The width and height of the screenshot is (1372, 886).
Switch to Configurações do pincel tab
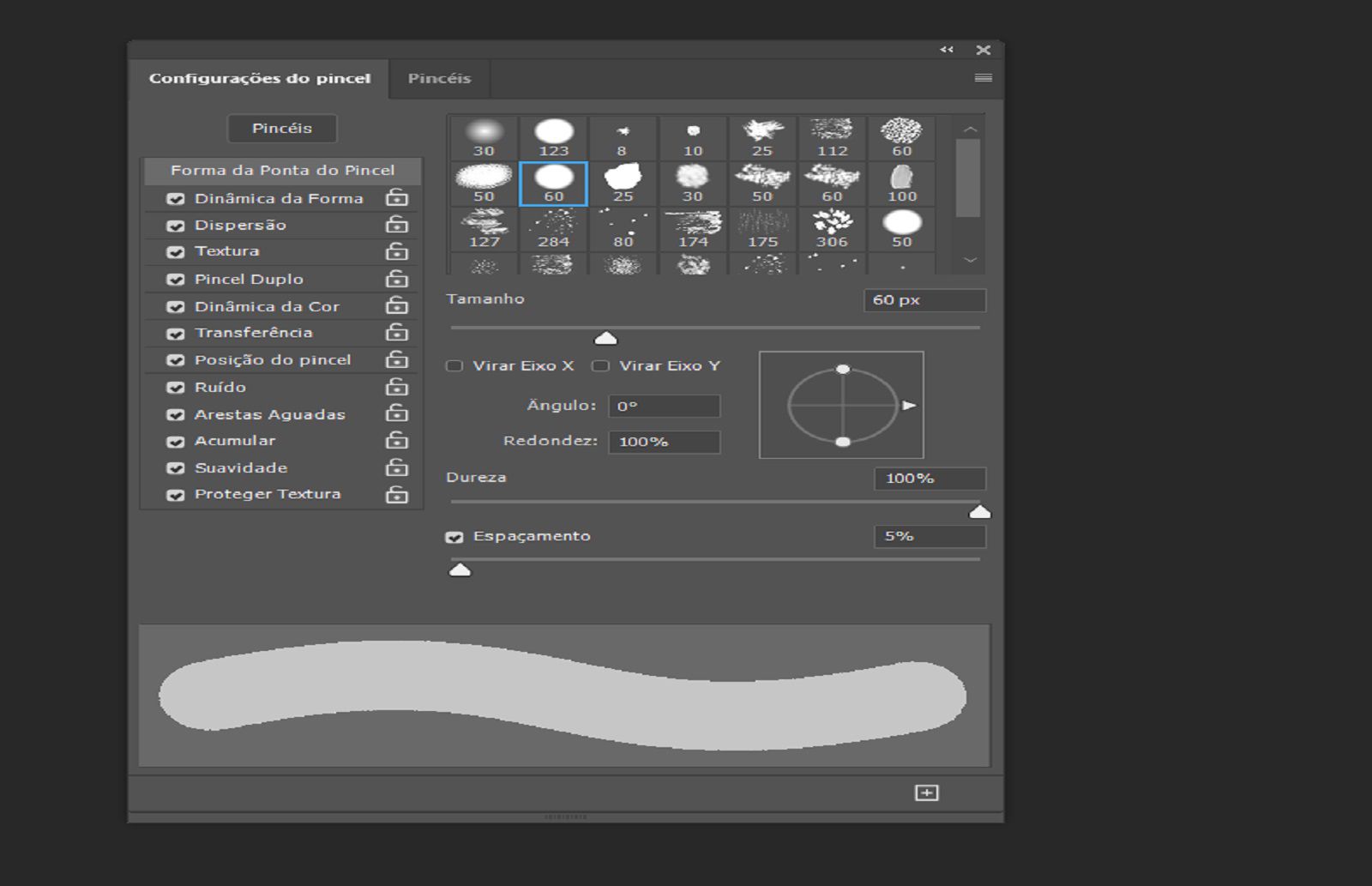(x=260, y=78)
